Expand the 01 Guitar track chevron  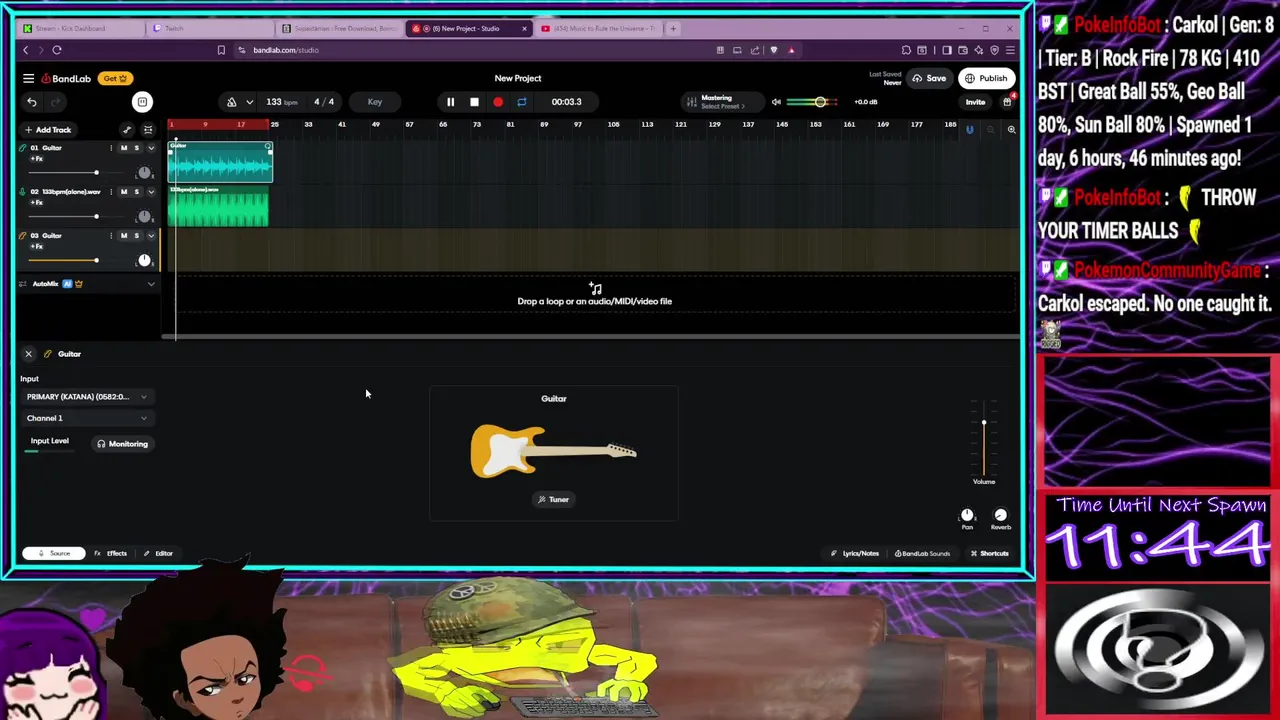pyautogui.click(x=151, y=148)
